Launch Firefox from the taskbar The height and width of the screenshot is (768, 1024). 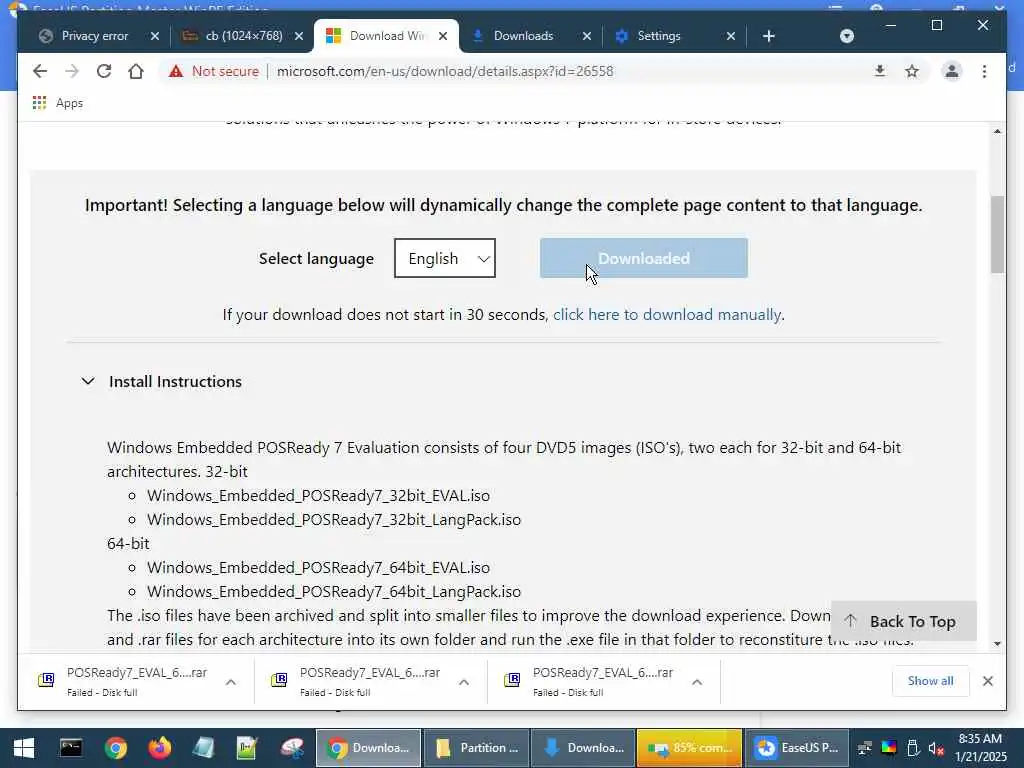point(159,748)
